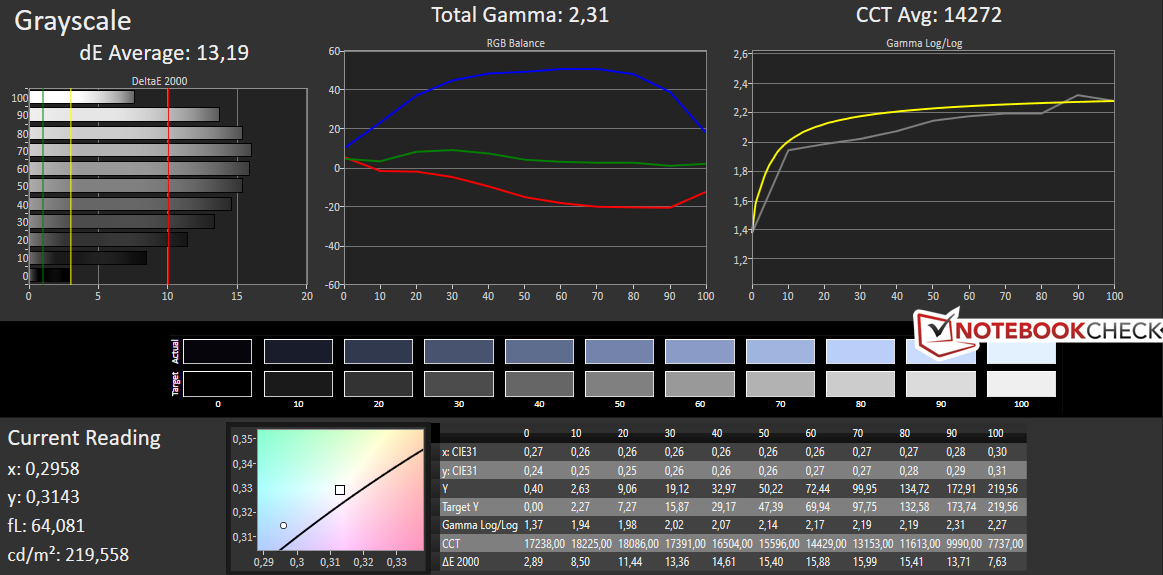This screenshot has width=1163, height=575.
Task: Click the Target color swatch for 100
Action: [x=1021, y=384]
